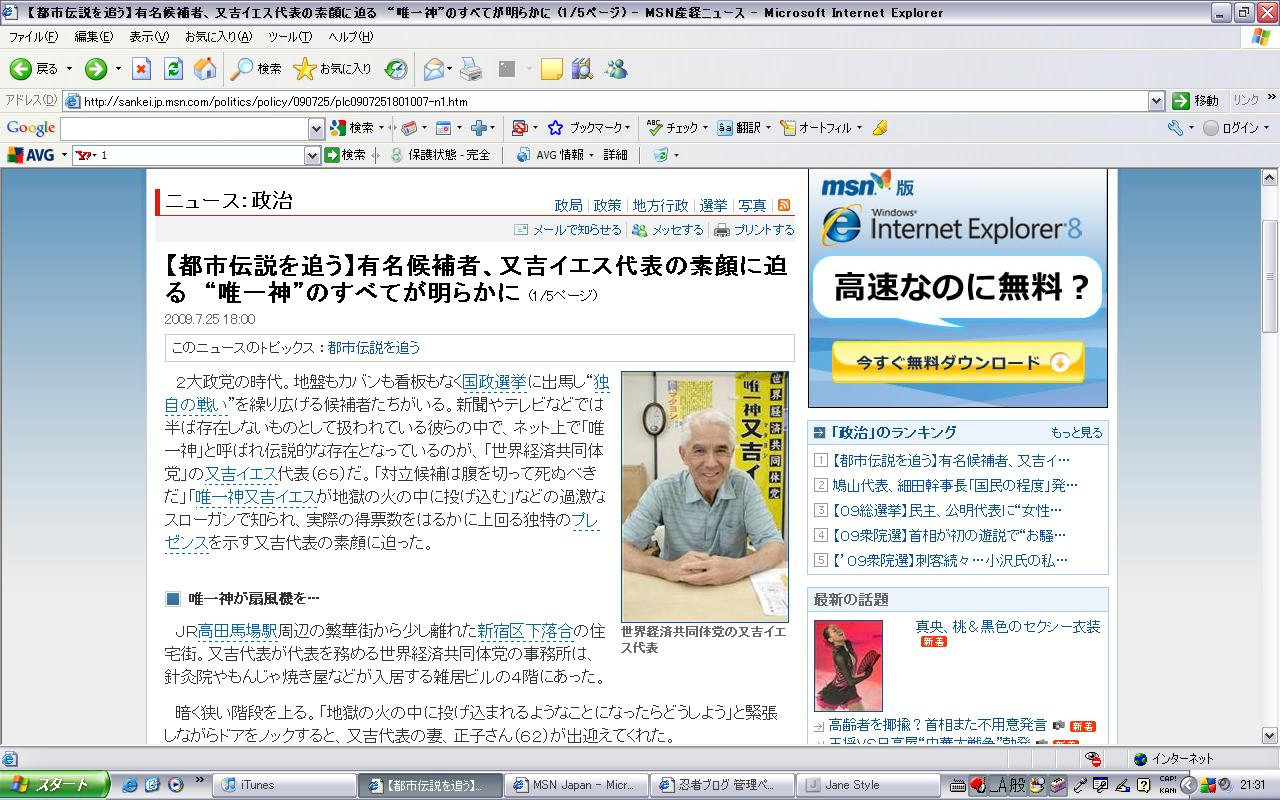1280x800 pixels.
Task: Open the お気に入り favorites star
Action: [332, 69]
